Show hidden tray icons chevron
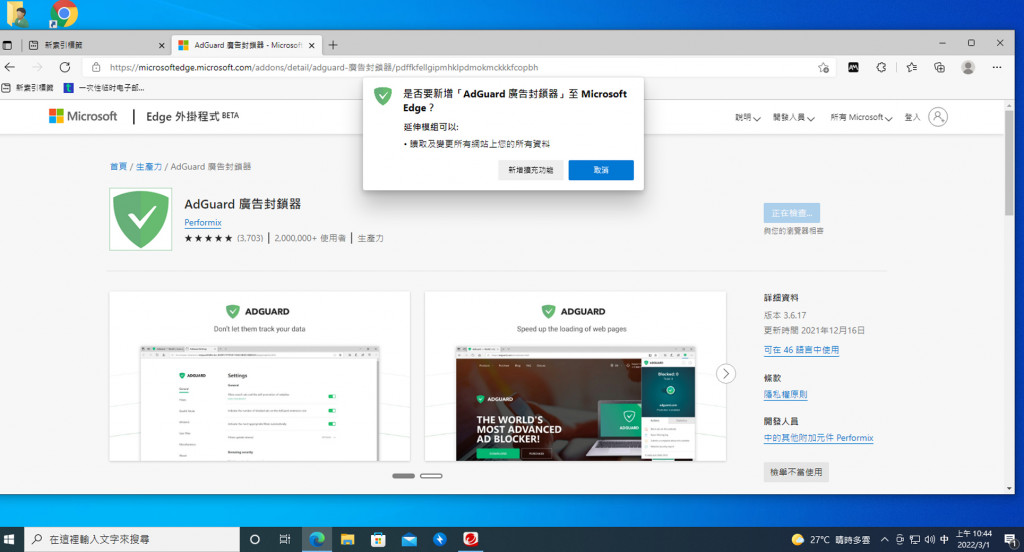Viewport: 1024px width, 552px height. coord(884,540)
